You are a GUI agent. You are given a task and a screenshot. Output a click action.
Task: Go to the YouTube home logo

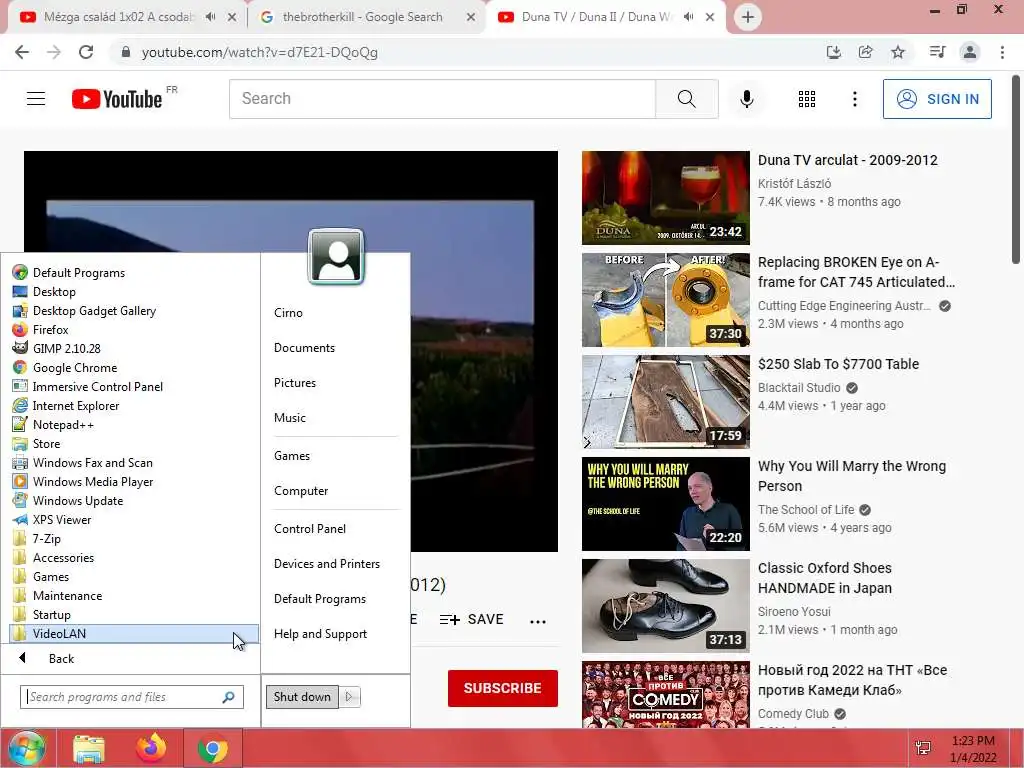(x=117, y=99)
